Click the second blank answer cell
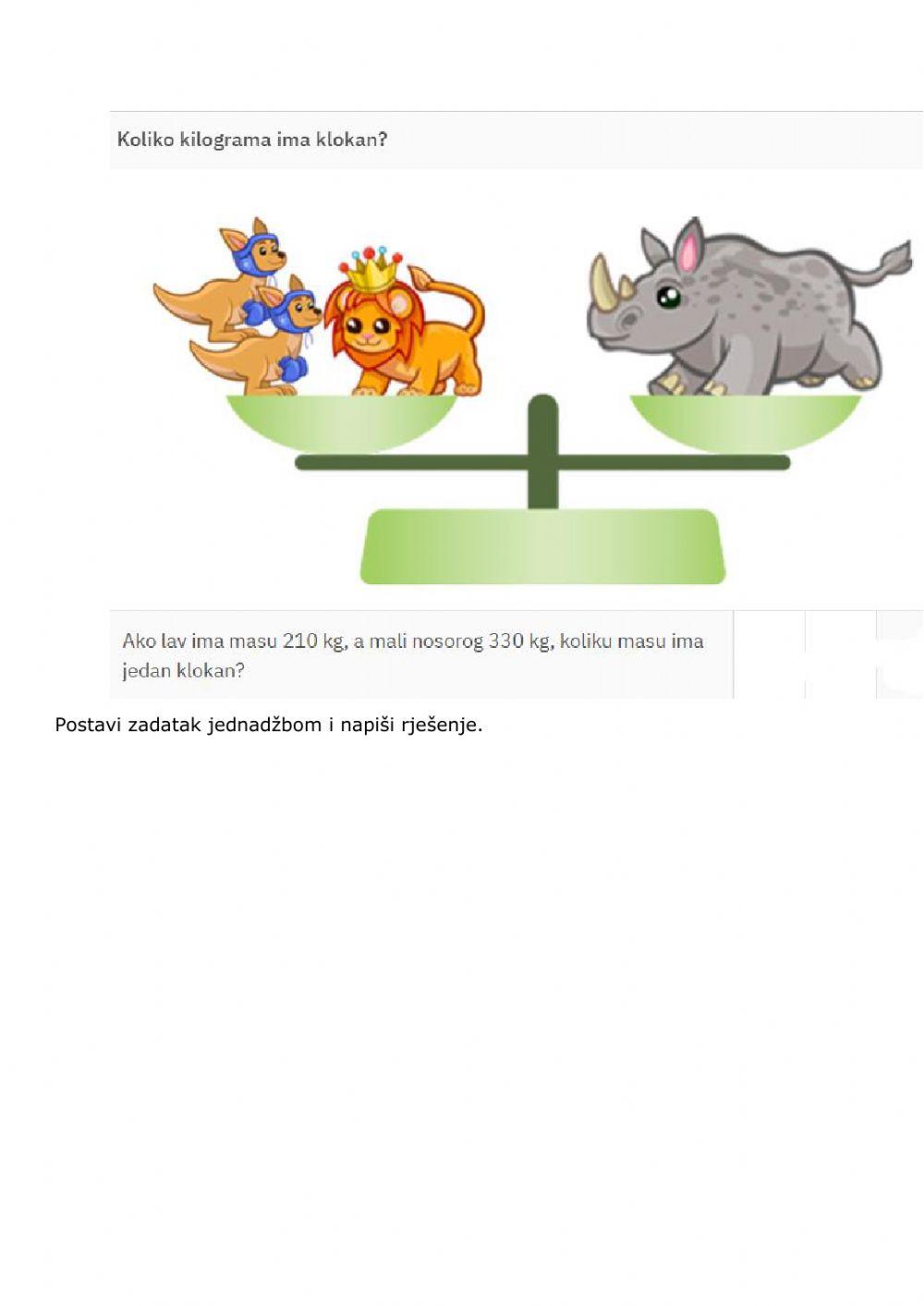The image size is (924, 1306). pyautogui.click(x=841, y=654)
